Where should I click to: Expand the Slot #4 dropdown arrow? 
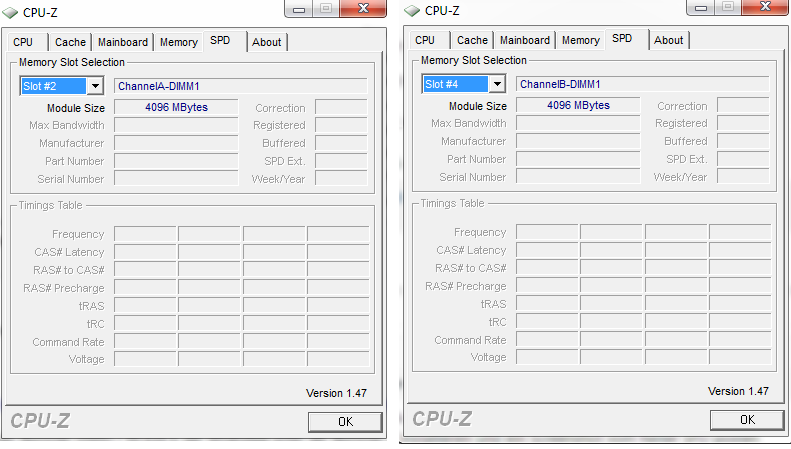coord(497,84)
